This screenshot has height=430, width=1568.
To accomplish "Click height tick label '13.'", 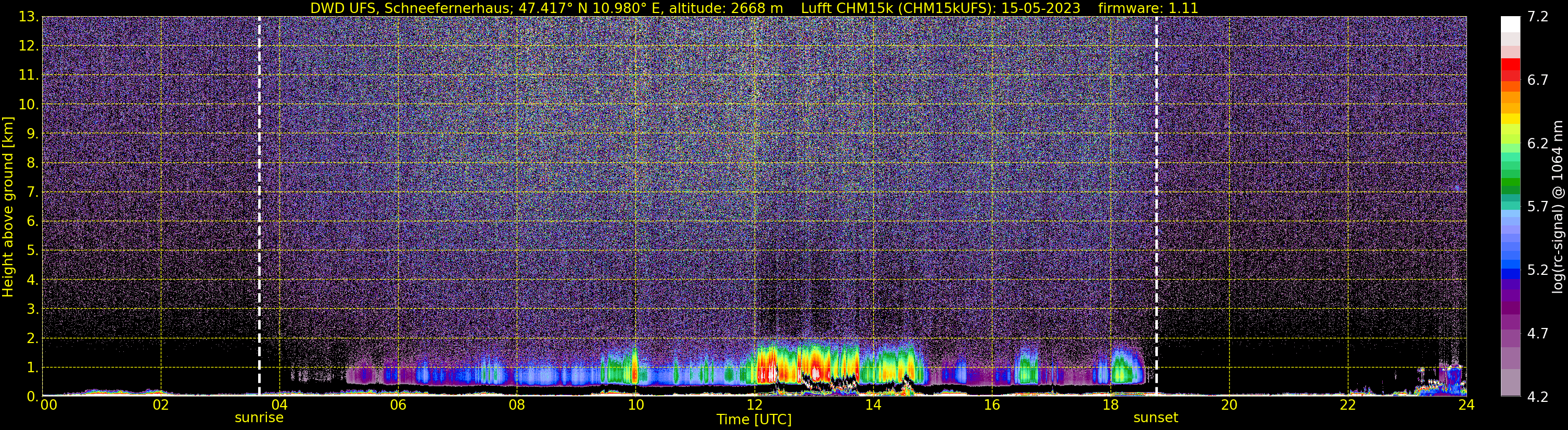I will [x=29, y=17].
